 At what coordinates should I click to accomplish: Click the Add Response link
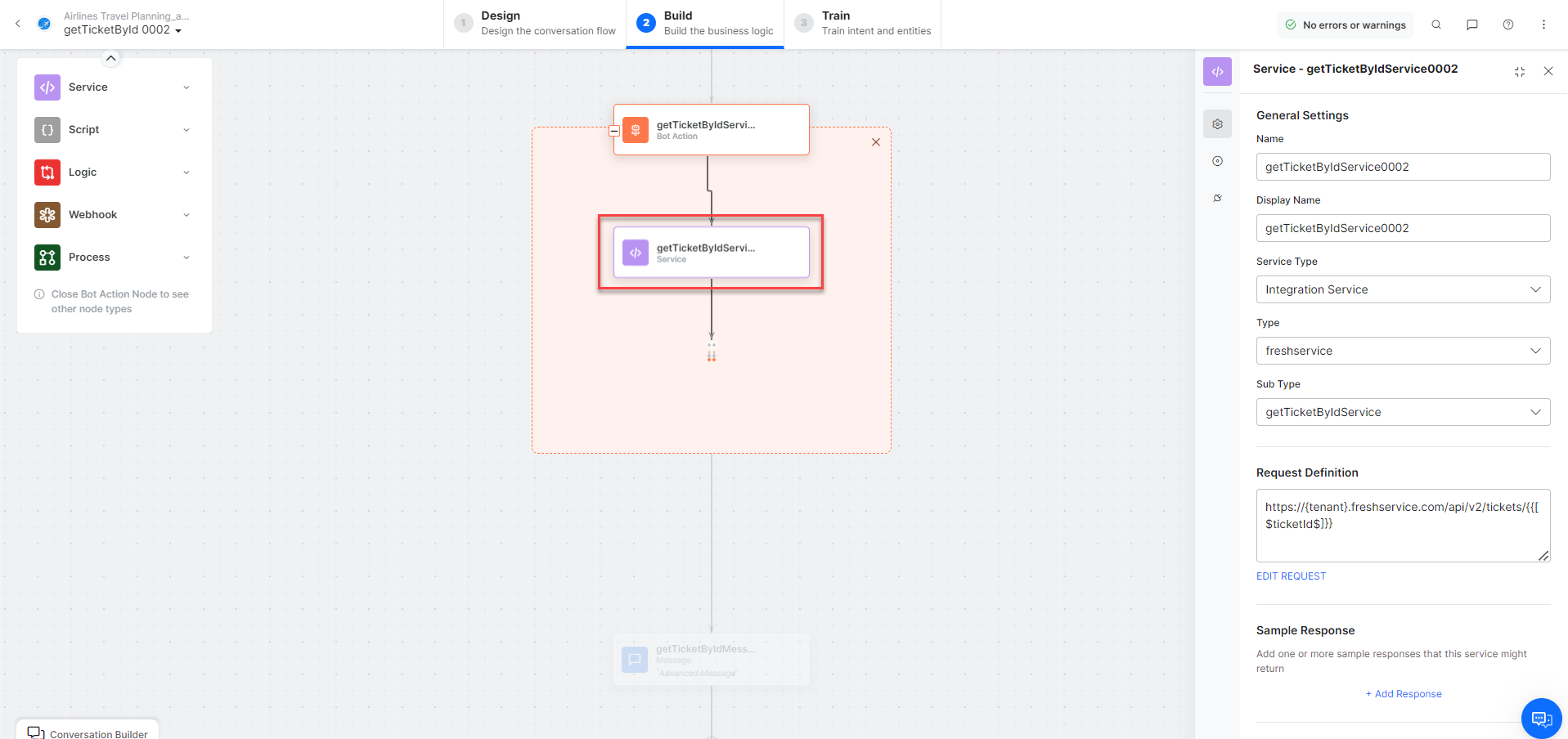point(1403,694)
